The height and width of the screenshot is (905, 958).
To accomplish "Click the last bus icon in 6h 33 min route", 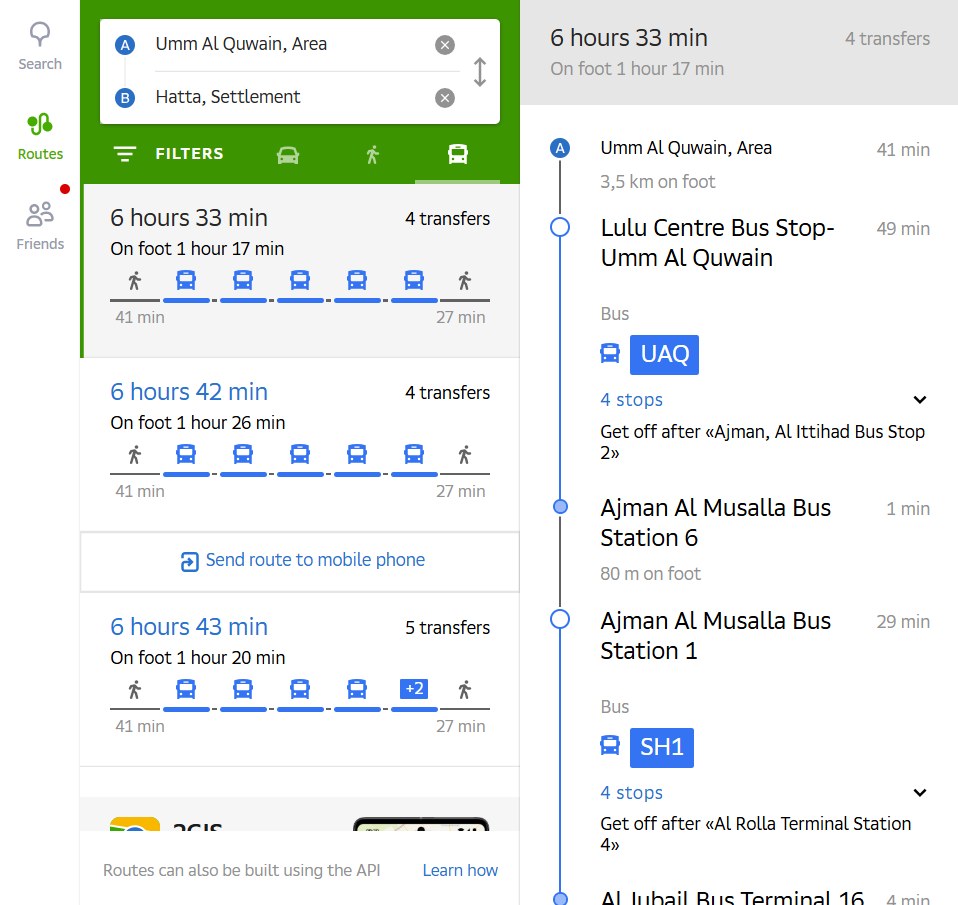I will (x=414, y=280).
